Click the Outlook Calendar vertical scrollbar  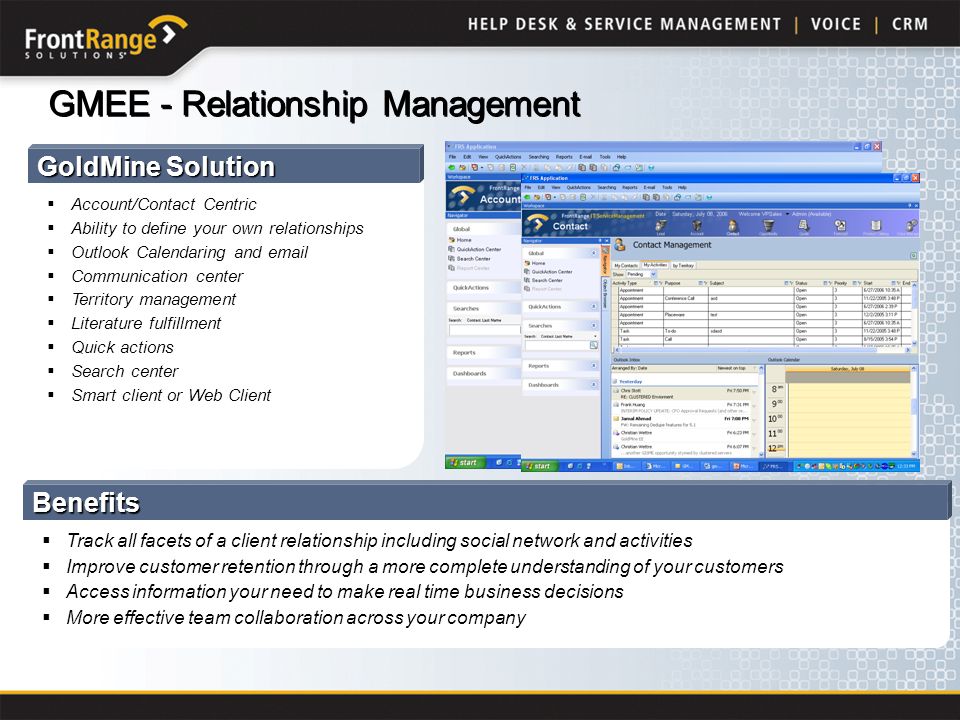click(x=914, y=411)
